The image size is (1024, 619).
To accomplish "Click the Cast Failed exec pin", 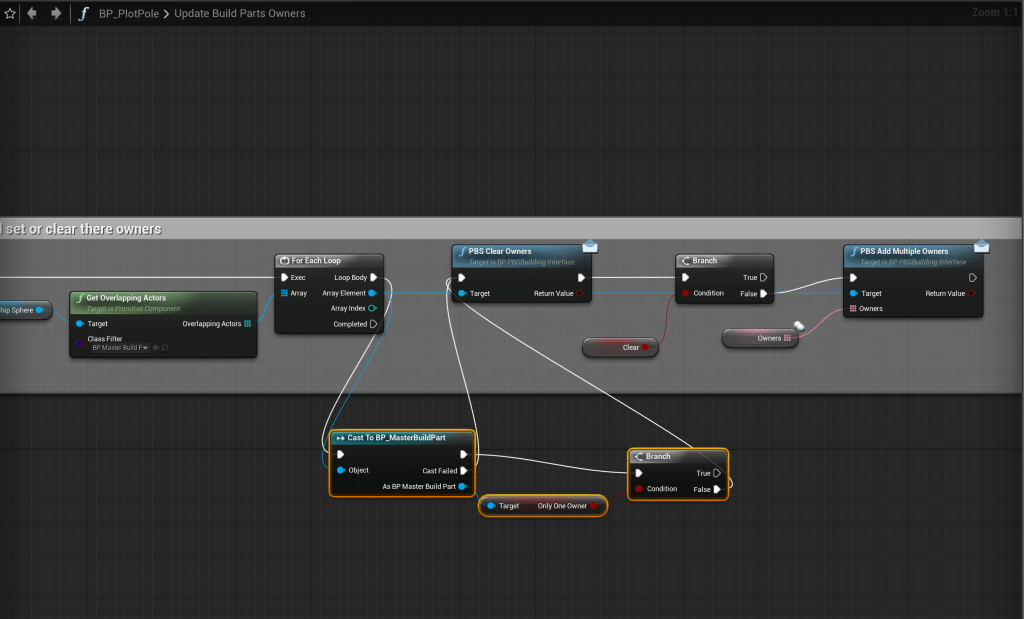I will (463, 470).
